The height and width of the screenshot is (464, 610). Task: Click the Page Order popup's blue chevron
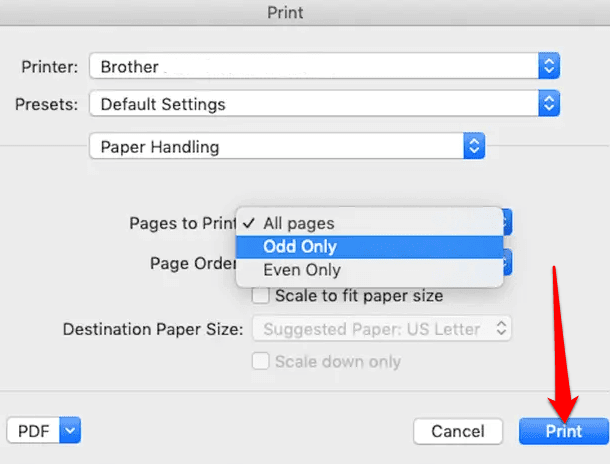tap(507, 263)
